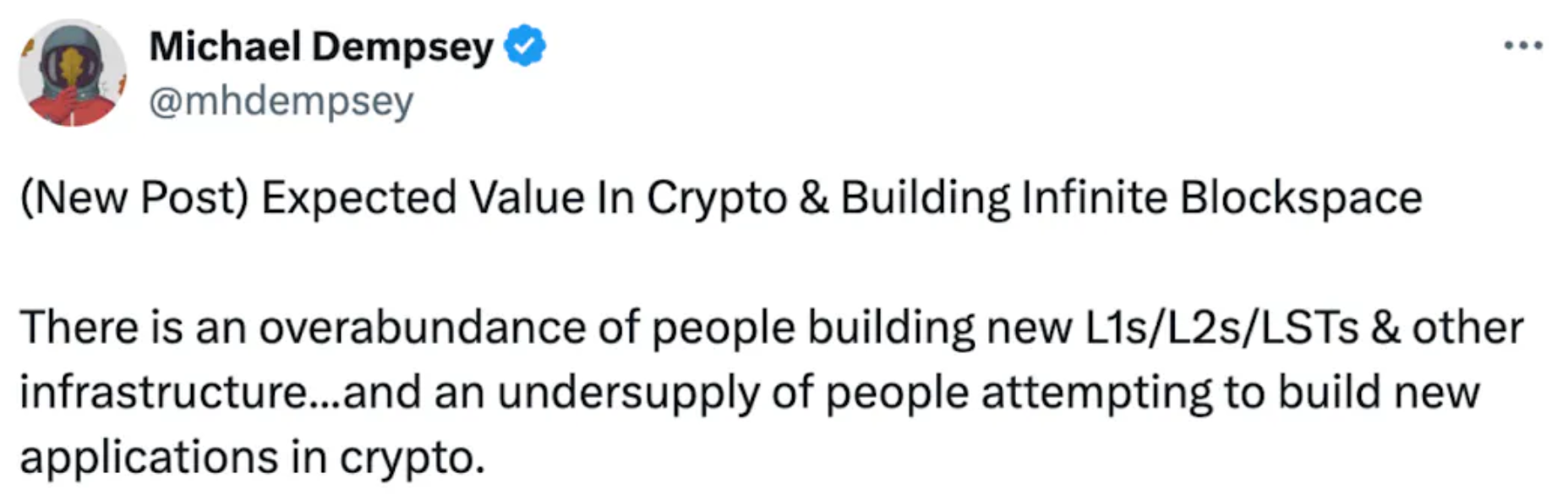Click the verification checkmark next to the name
1568x495 pixels.
click(522, 46)
